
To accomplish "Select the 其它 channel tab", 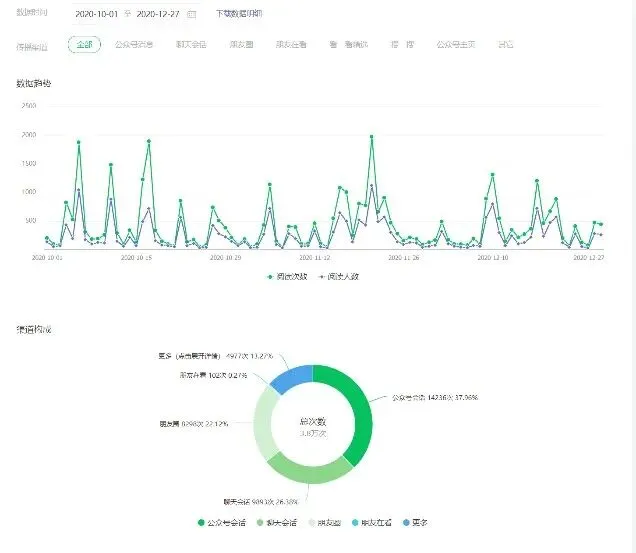I will (505, 44).
